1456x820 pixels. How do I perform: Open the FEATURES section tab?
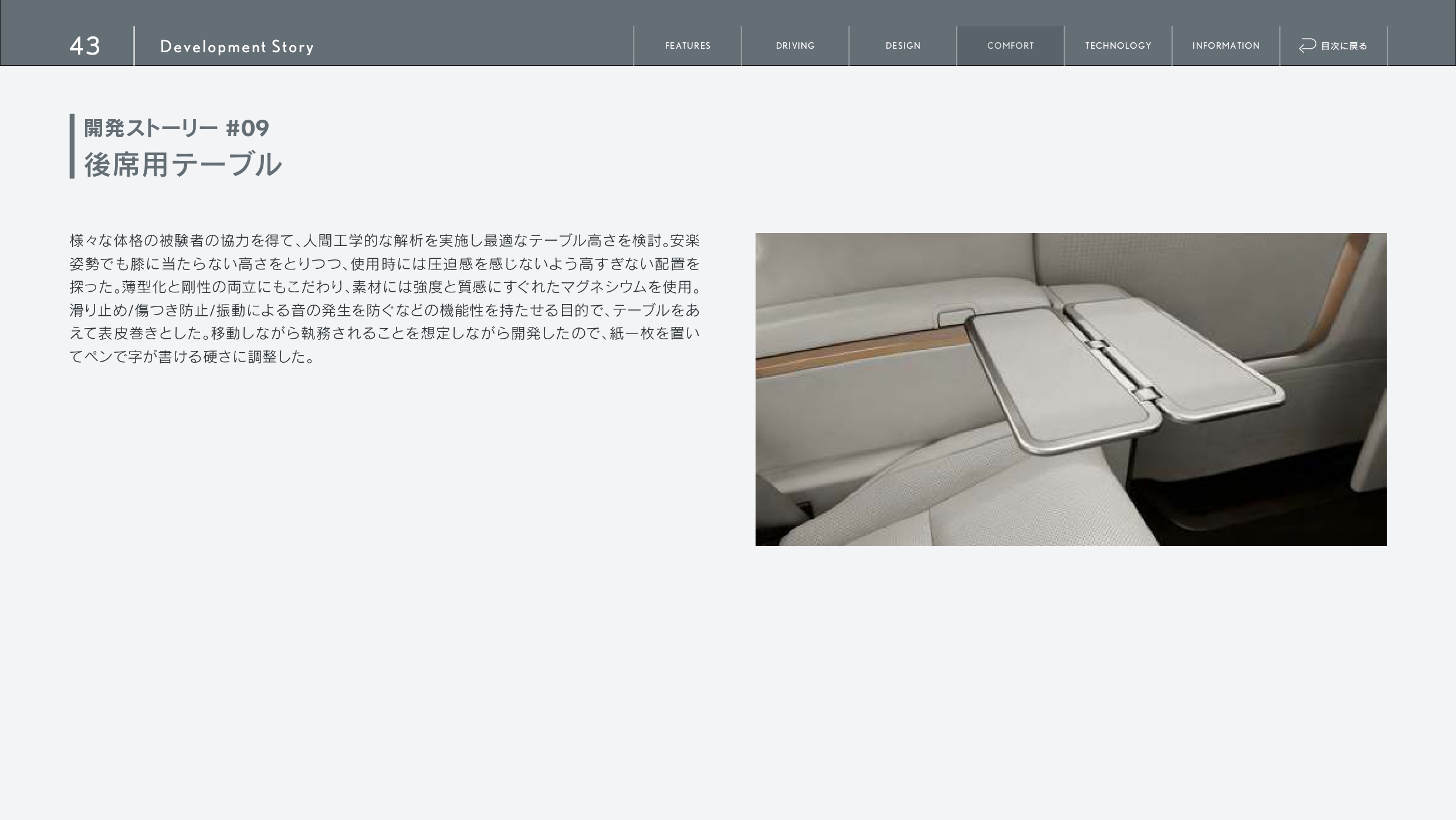[688, 46]
